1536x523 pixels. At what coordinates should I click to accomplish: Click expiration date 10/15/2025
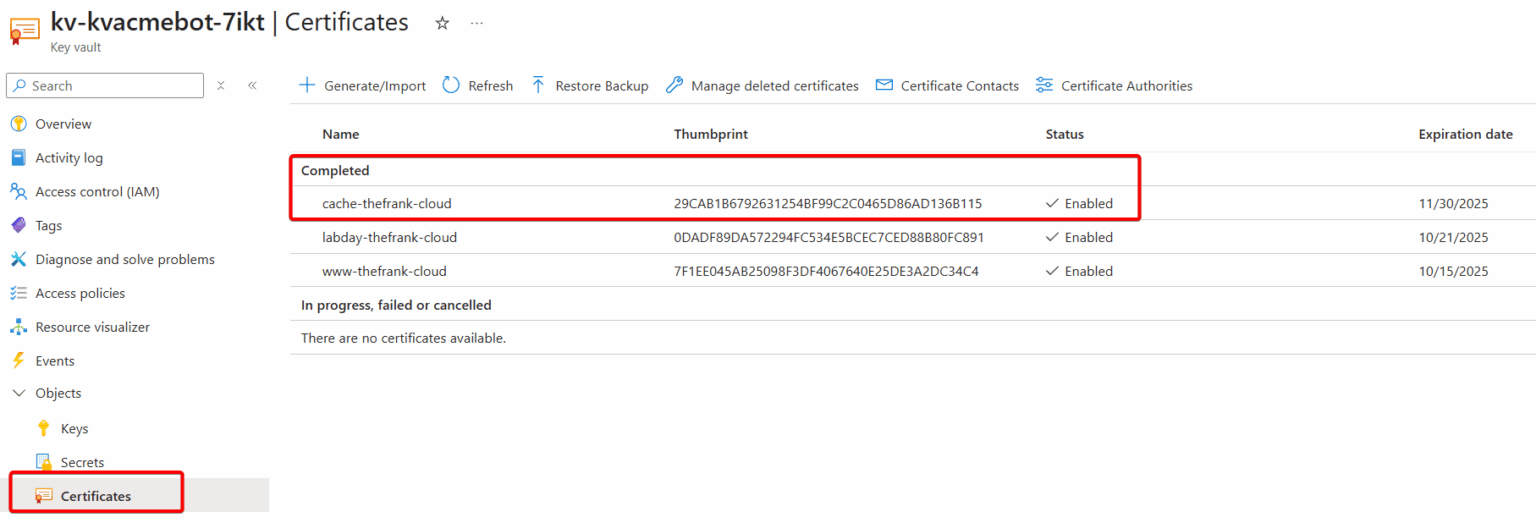click(1453, 271)
